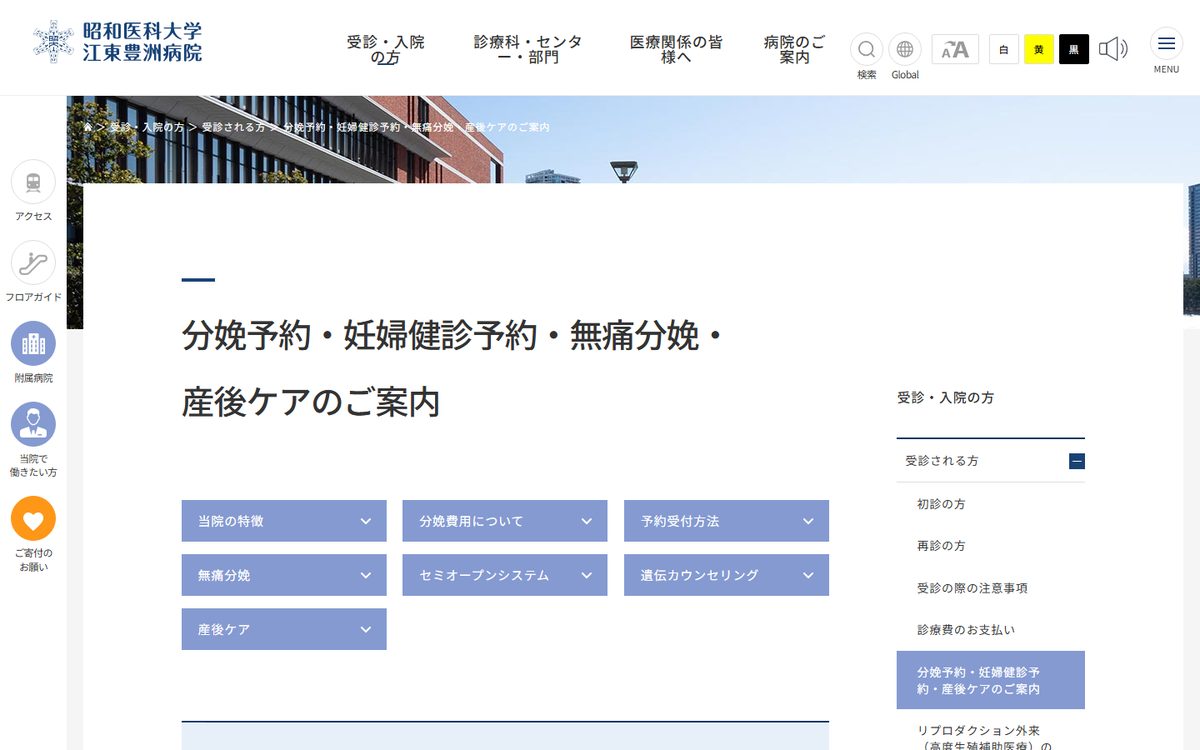Image resolution: width=1200 pixels, height=750 pixels.
Task: Select the white 白 color scheme
Action: (x=1004, y=49)
